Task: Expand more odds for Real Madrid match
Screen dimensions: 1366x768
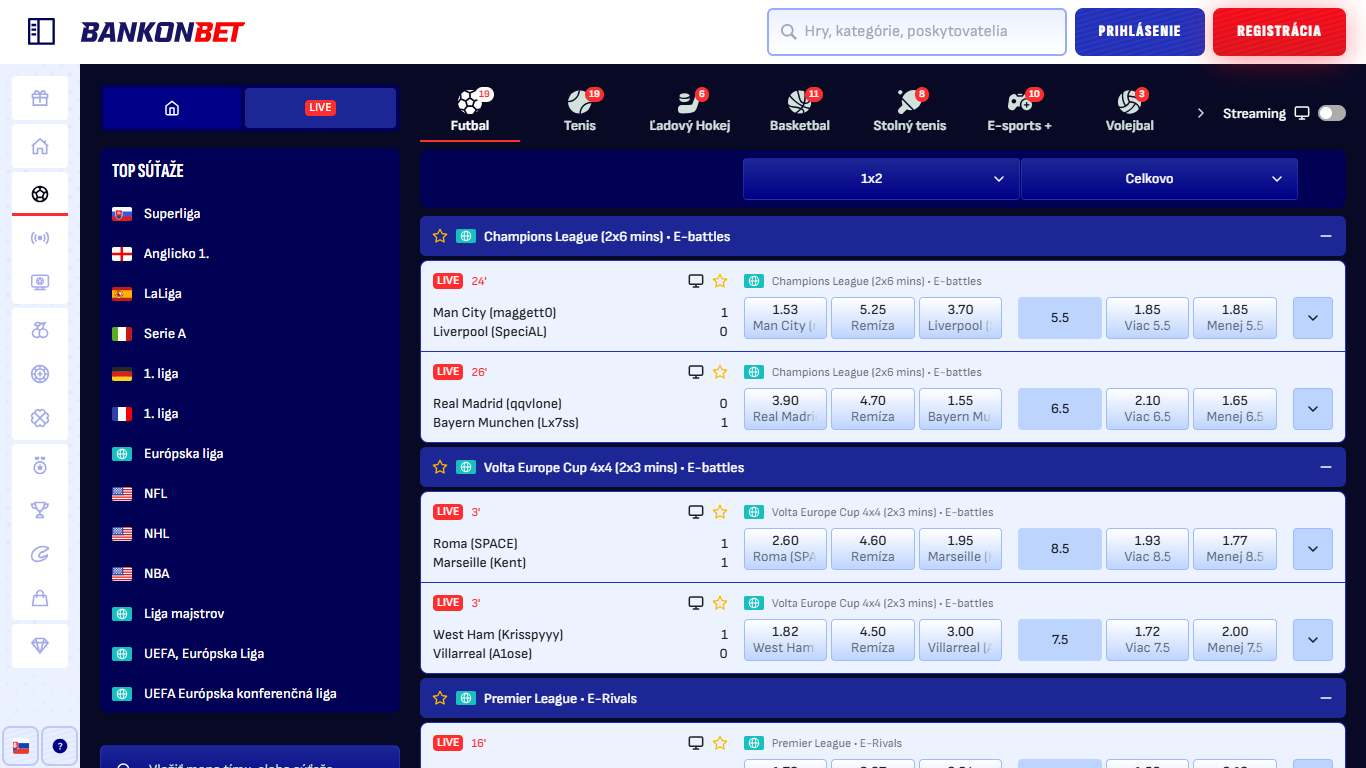Action: point(1312,408)
